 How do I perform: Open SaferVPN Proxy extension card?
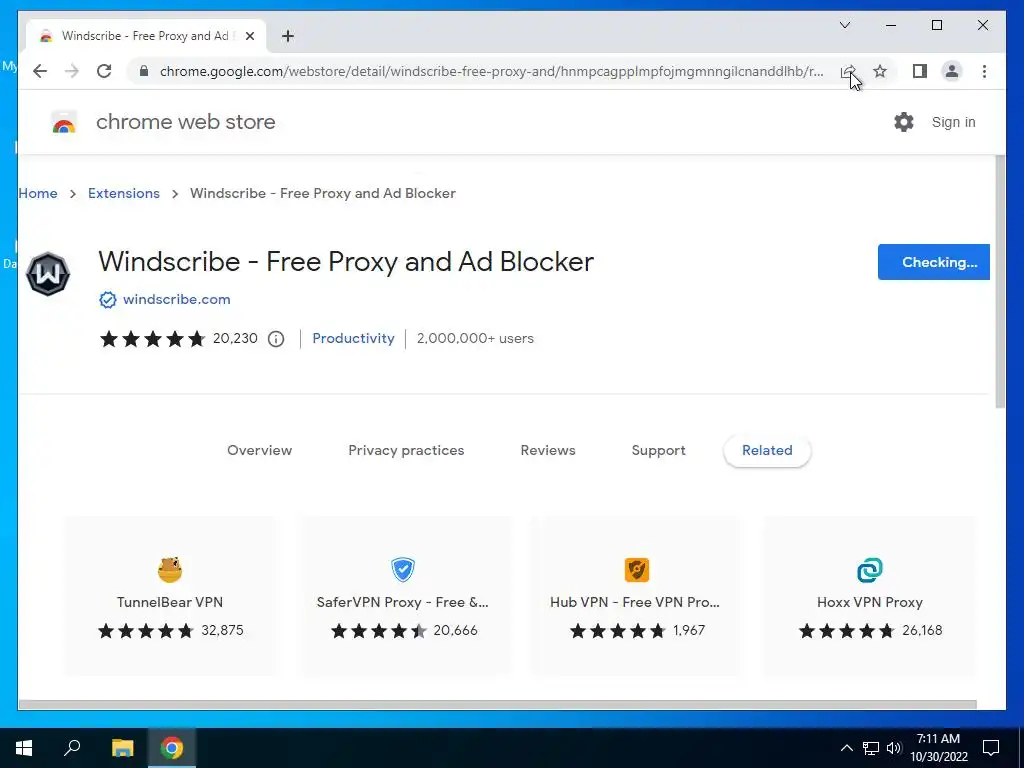pos(404,596)
